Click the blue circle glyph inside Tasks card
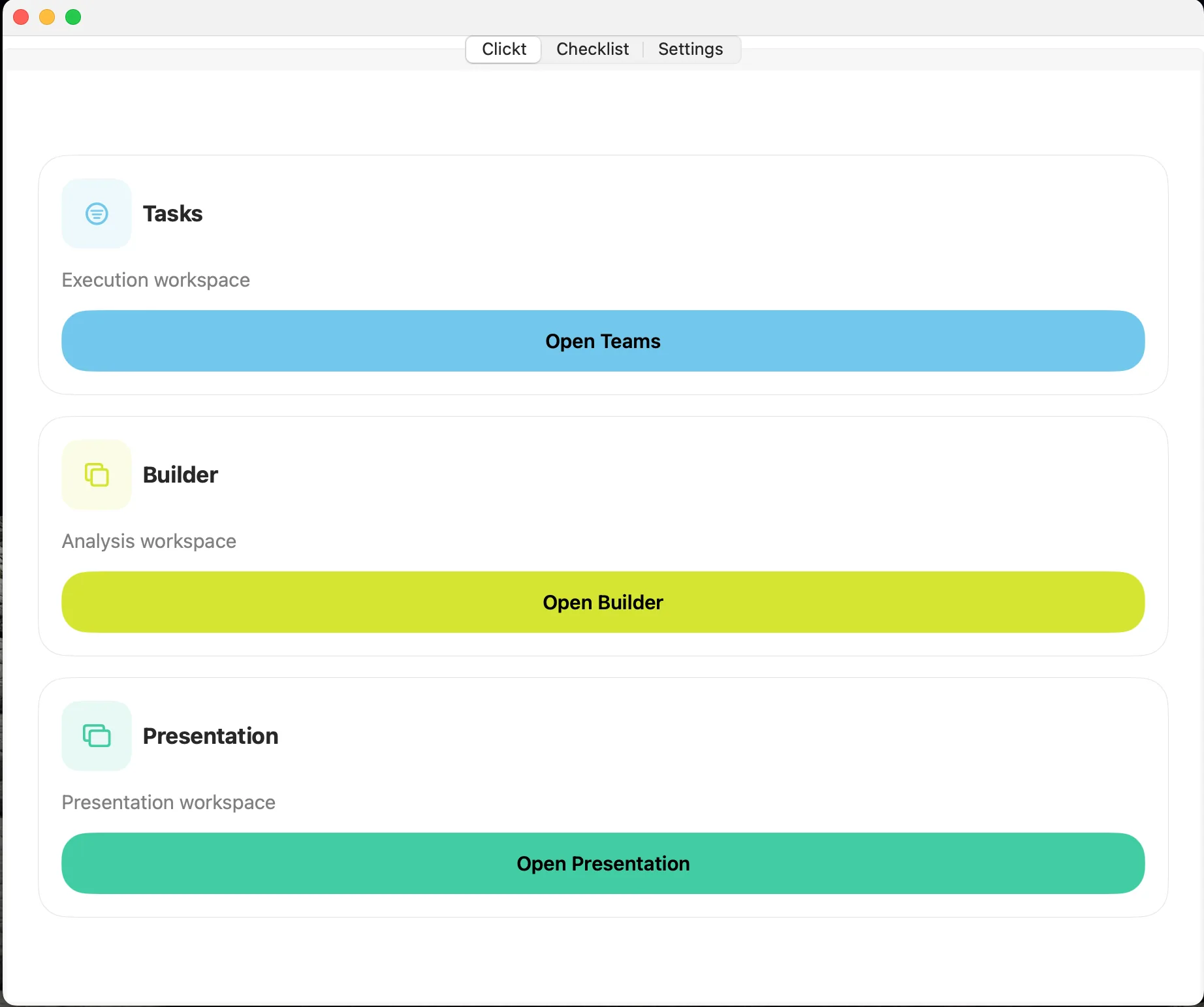1204x1007 pixels. 96,213
